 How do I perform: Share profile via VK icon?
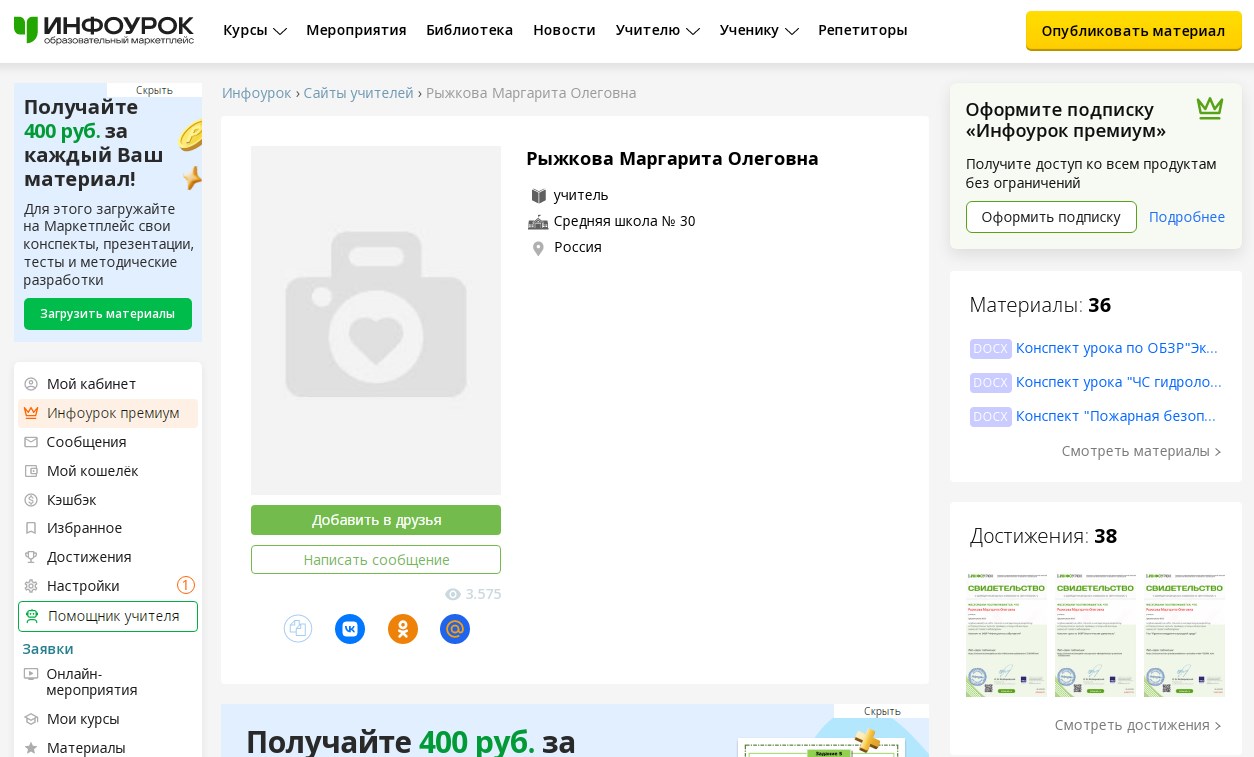[x=350, y=629]
